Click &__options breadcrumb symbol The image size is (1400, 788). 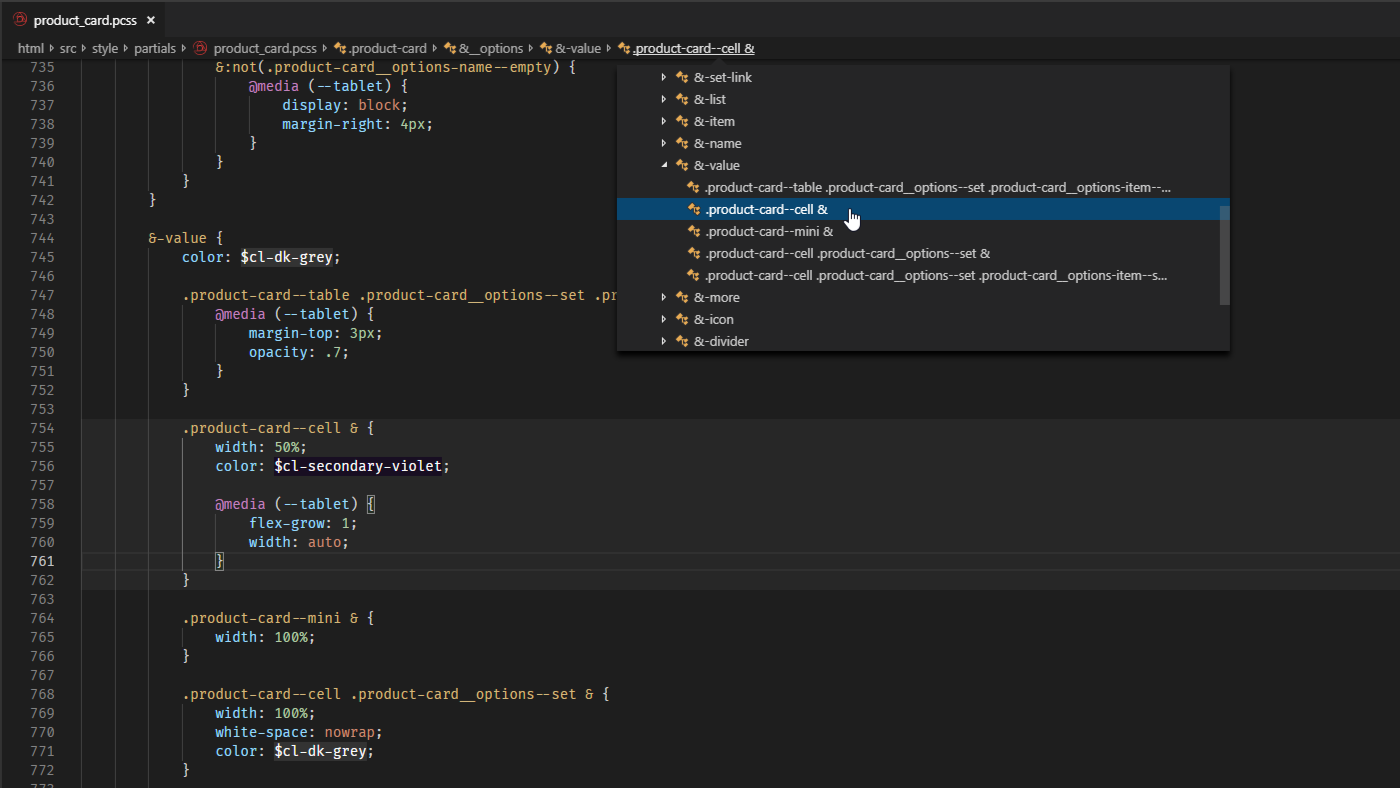[x=491, y=48]
